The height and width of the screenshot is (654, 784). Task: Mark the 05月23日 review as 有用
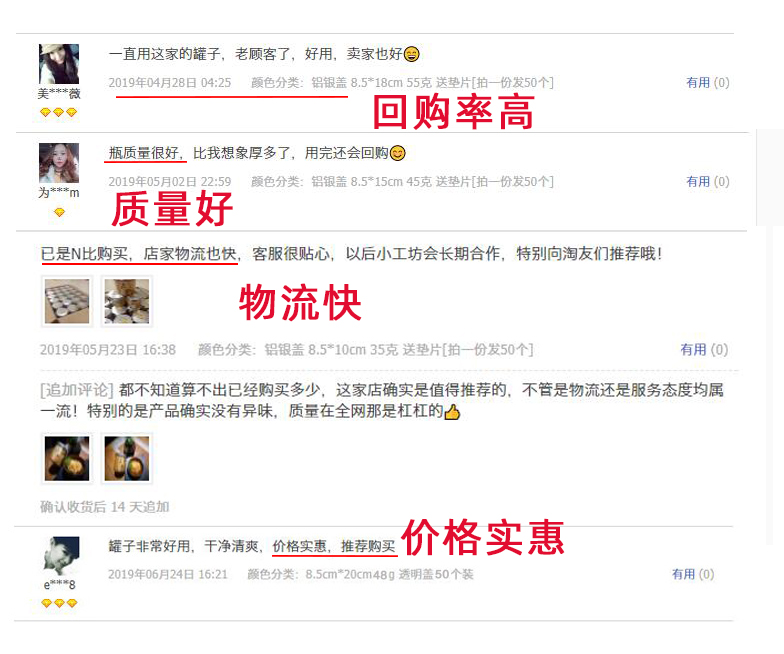pos(704,350)
